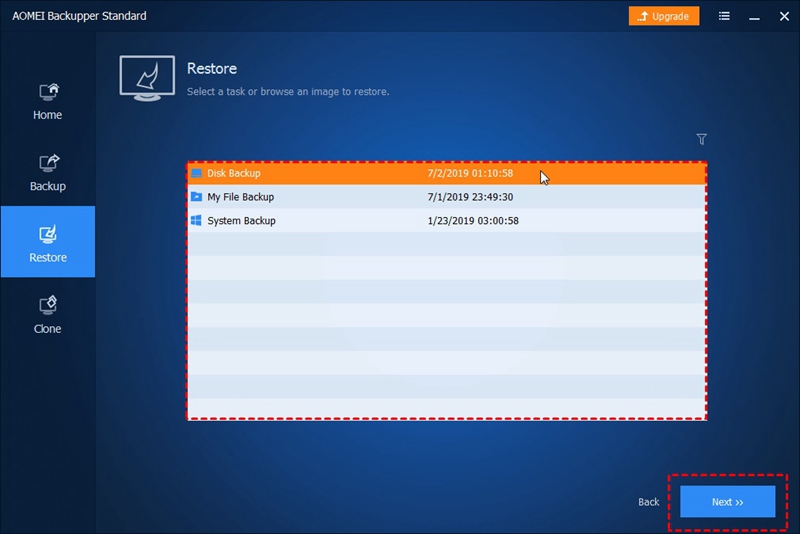Click the date 7/2/2019 01:10:58
Viewport: 800px width, 534px height.
470,173
